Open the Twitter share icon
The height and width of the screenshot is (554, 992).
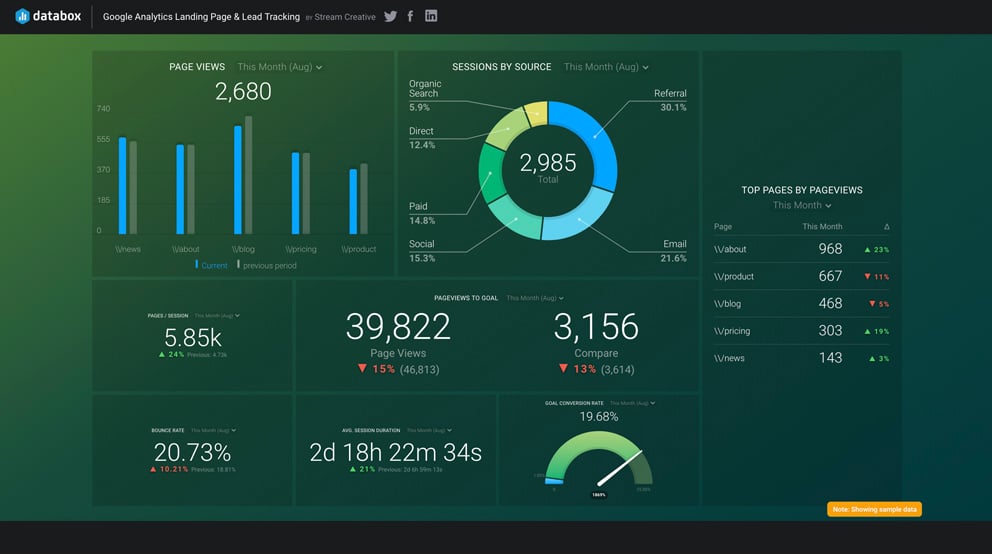coord(390,16)
